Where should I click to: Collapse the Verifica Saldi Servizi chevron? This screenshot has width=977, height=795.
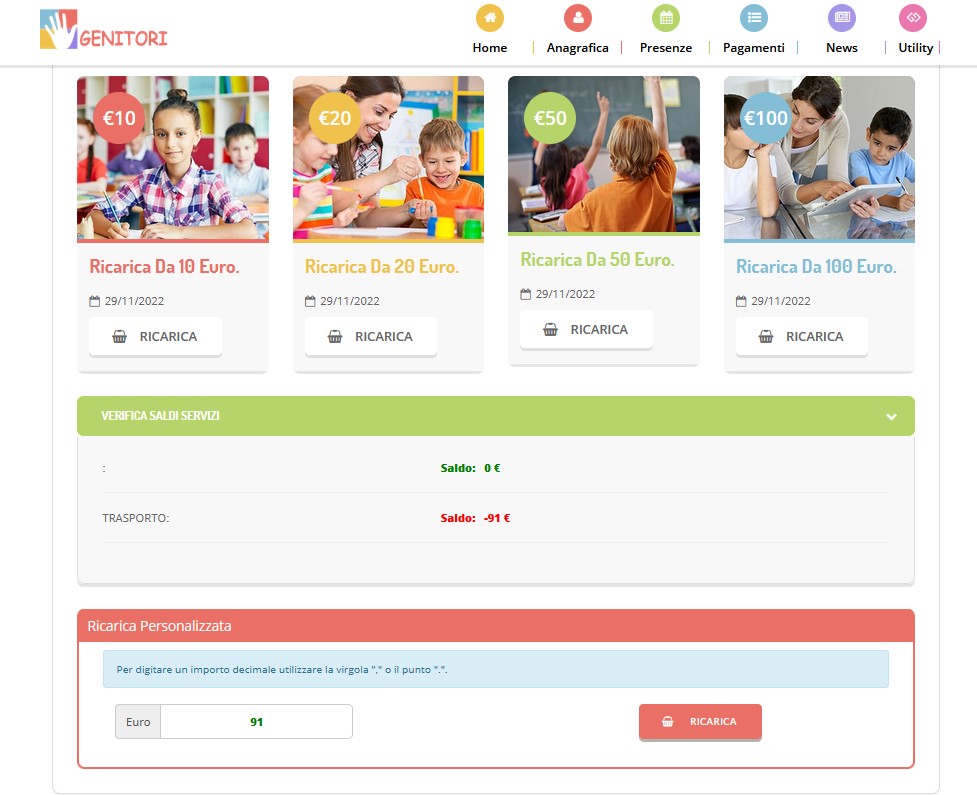tap(891, 417)
